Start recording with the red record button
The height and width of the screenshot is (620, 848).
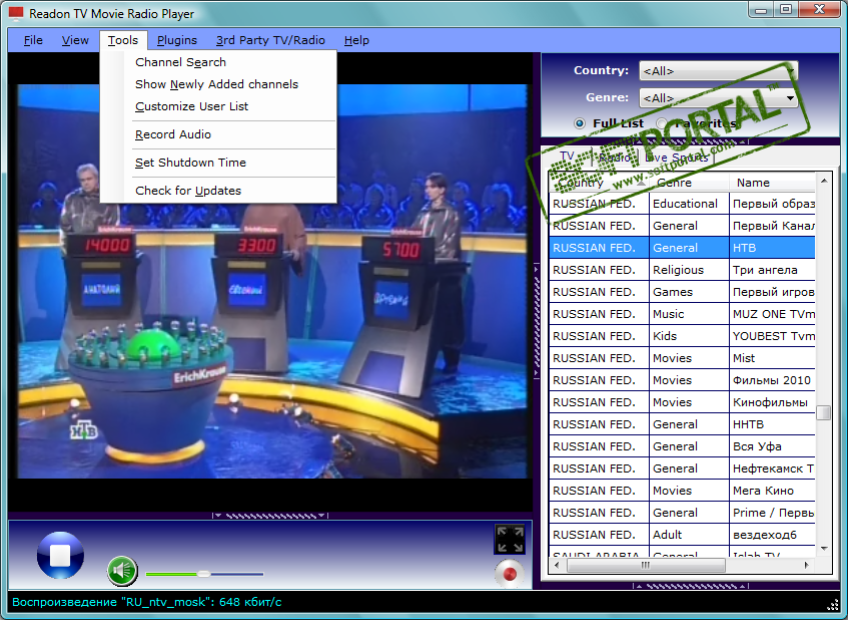click(x=510, y=574)
